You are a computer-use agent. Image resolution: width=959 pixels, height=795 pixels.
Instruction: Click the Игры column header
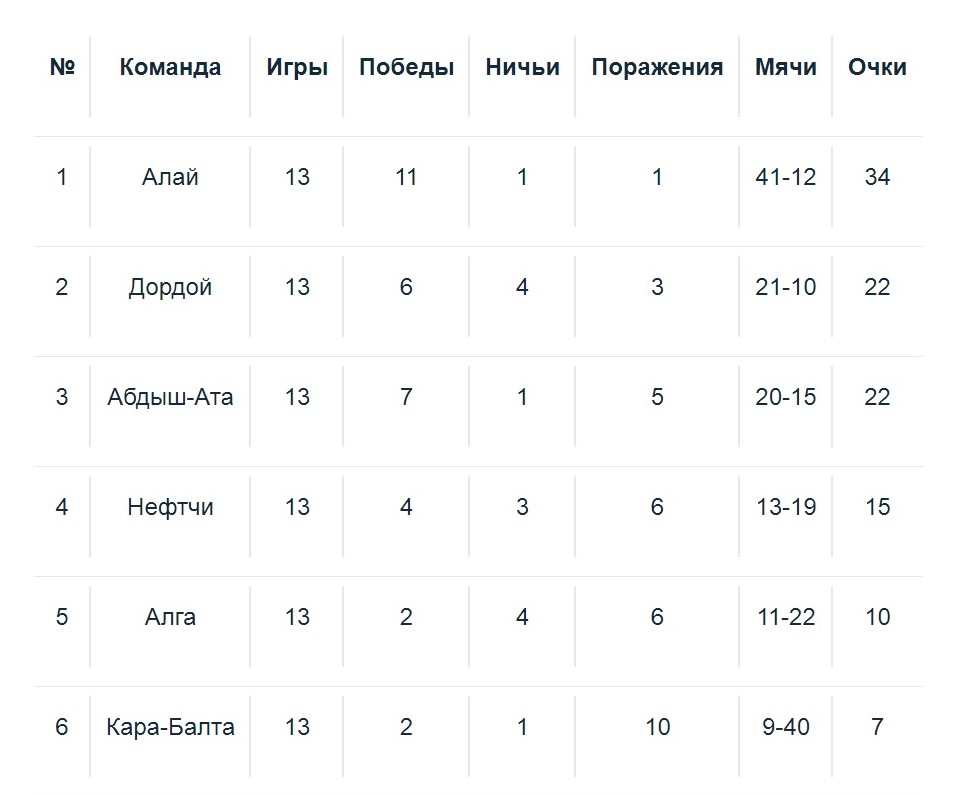(297, 68)
